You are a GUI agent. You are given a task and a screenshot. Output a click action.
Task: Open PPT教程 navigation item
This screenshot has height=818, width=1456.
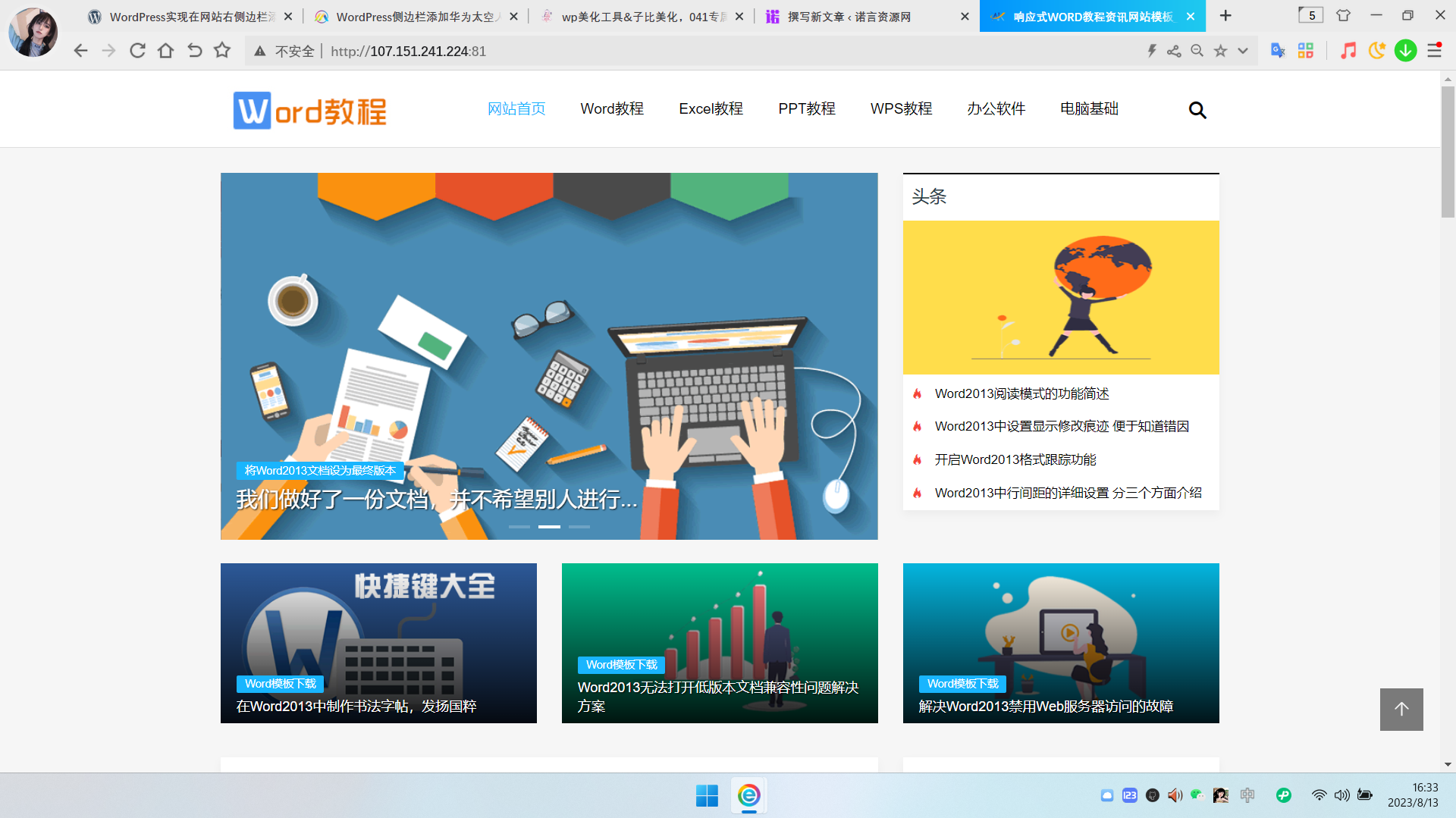807,108
